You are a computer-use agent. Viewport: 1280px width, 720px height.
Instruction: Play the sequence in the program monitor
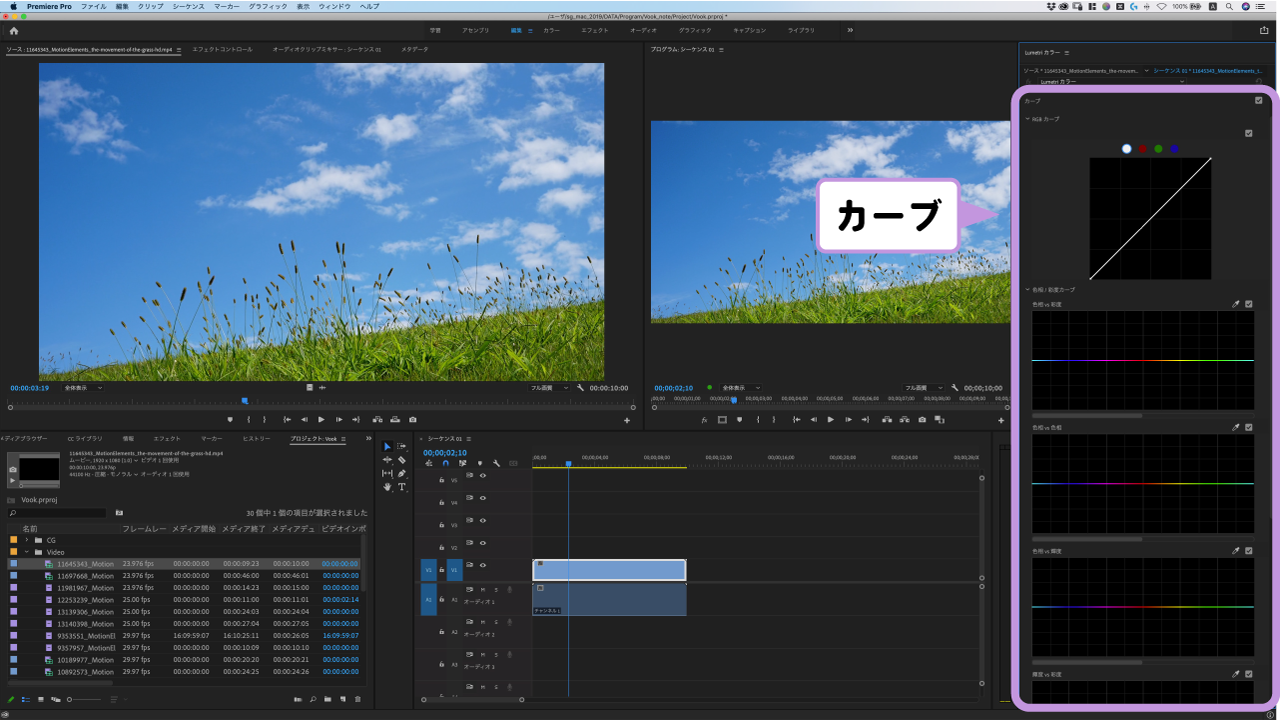tap(830, 420)
